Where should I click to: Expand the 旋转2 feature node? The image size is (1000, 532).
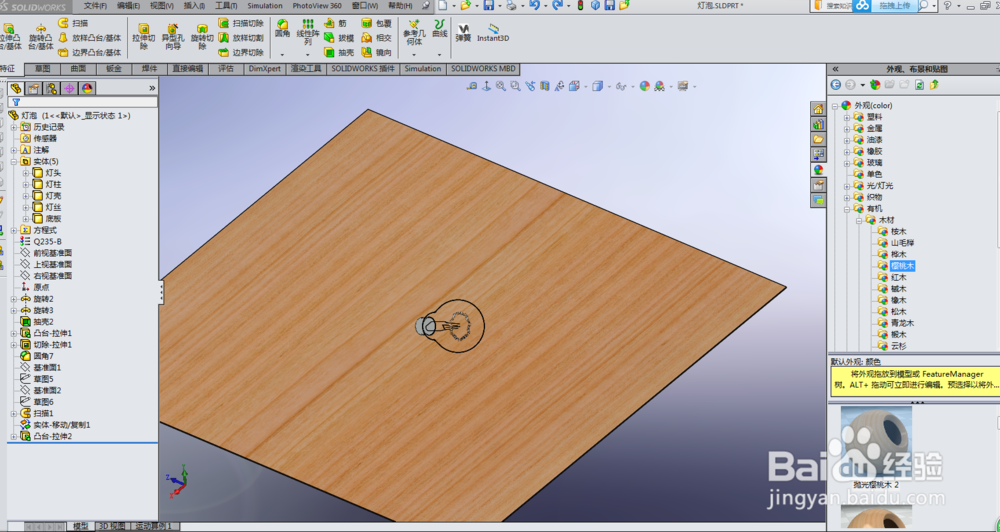13,299
